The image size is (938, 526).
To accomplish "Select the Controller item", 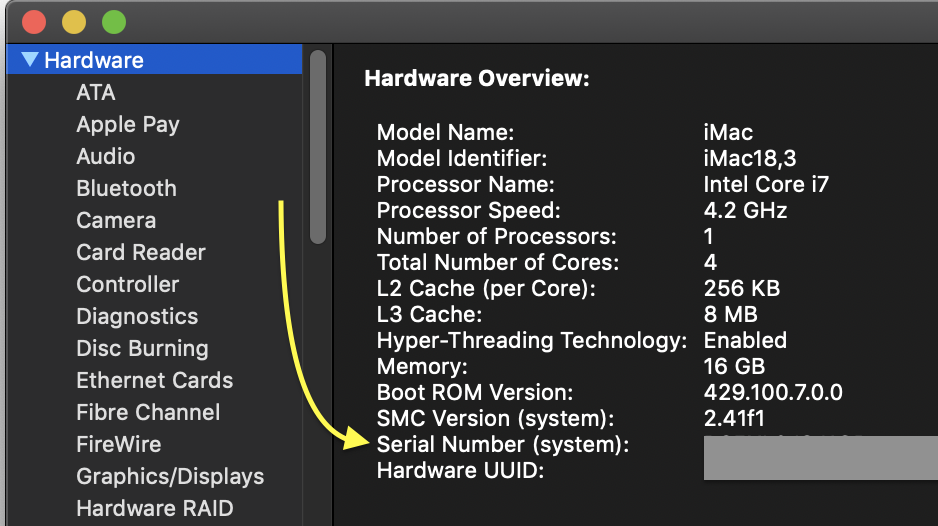I will tap(128, 284).
